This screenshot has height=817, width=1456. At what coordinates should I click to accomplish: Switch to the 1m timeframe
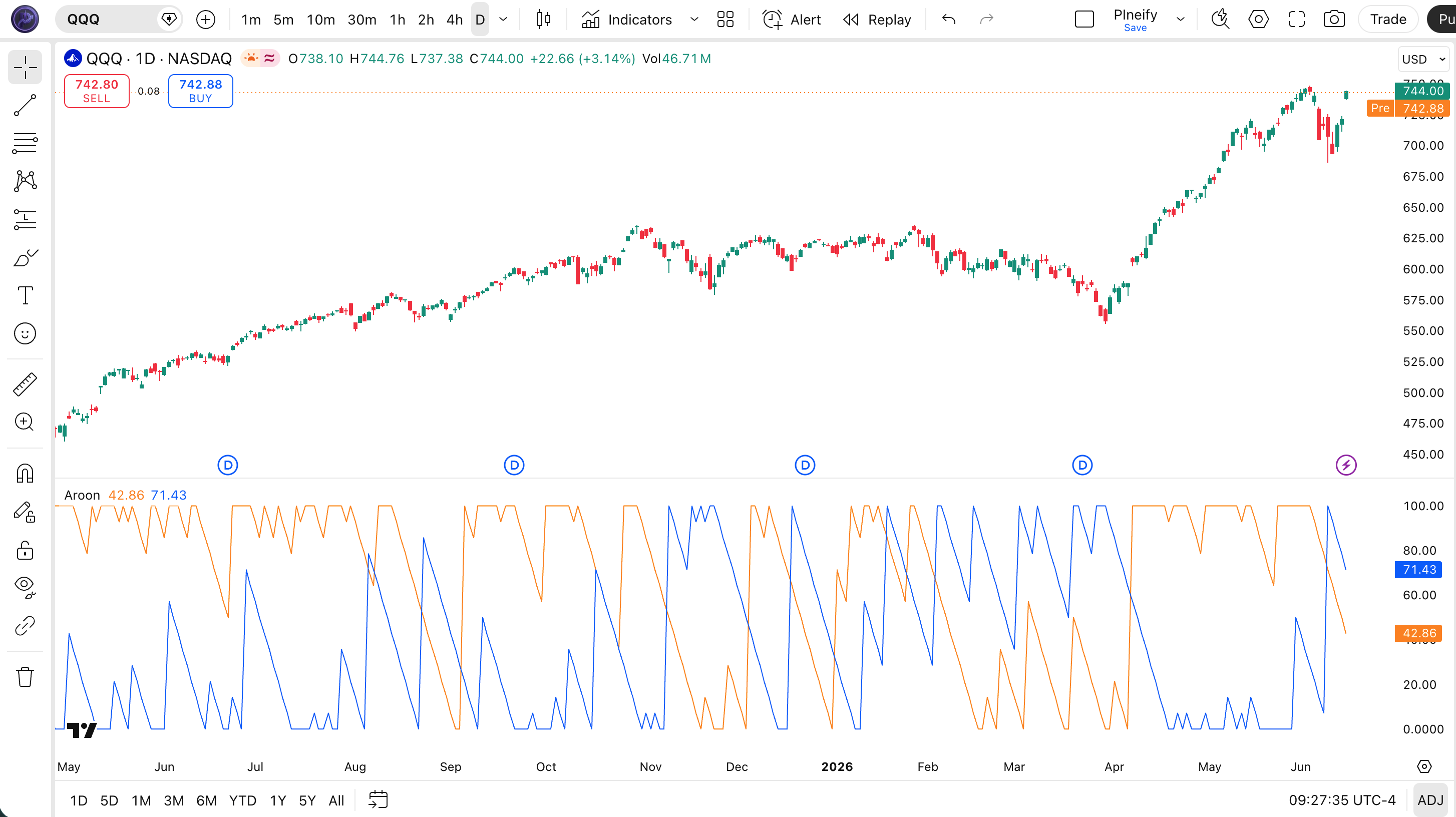(x=251, y=20)
